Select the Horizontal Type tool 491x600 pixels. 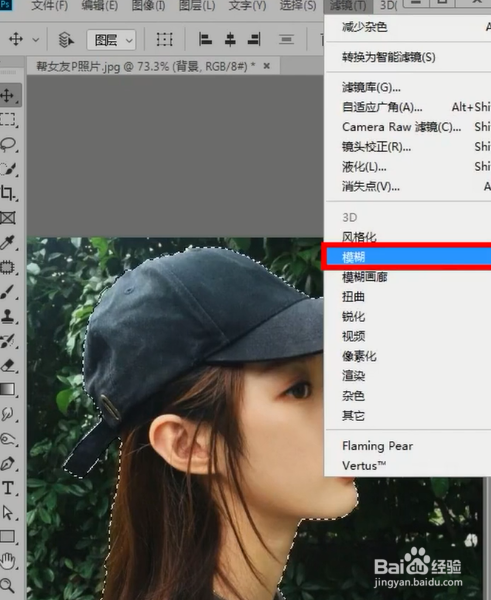point(8,488)
